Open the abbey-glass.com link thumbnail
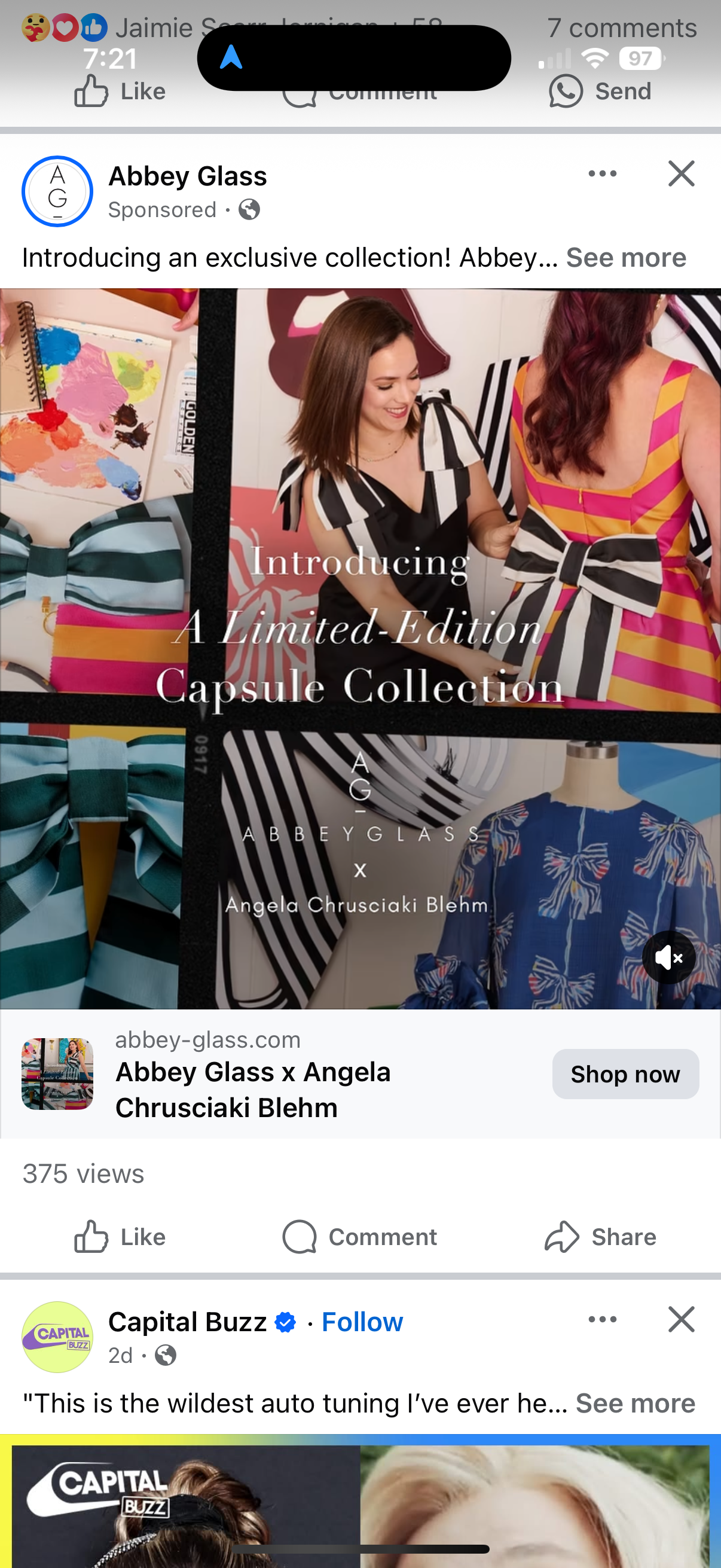The image size is (721, 1568). point(57,1074)
